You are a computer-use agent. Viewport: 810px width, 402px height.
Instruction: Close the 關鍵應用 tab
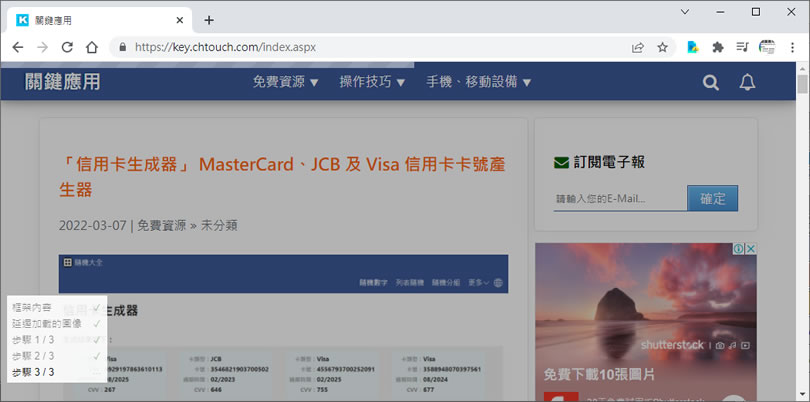click(180, 20)
